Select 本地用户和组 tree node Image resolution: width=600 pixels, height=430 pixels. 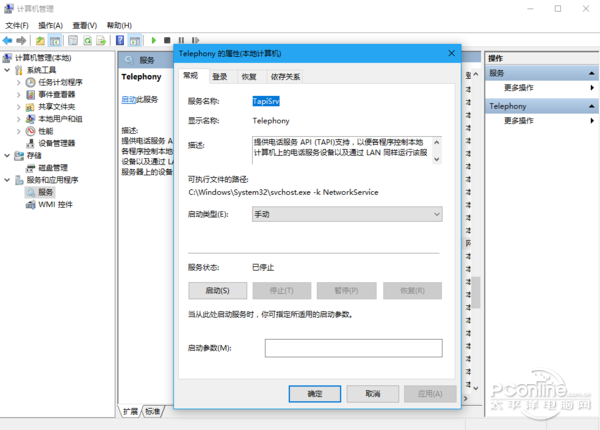click(x=60, y=119)
